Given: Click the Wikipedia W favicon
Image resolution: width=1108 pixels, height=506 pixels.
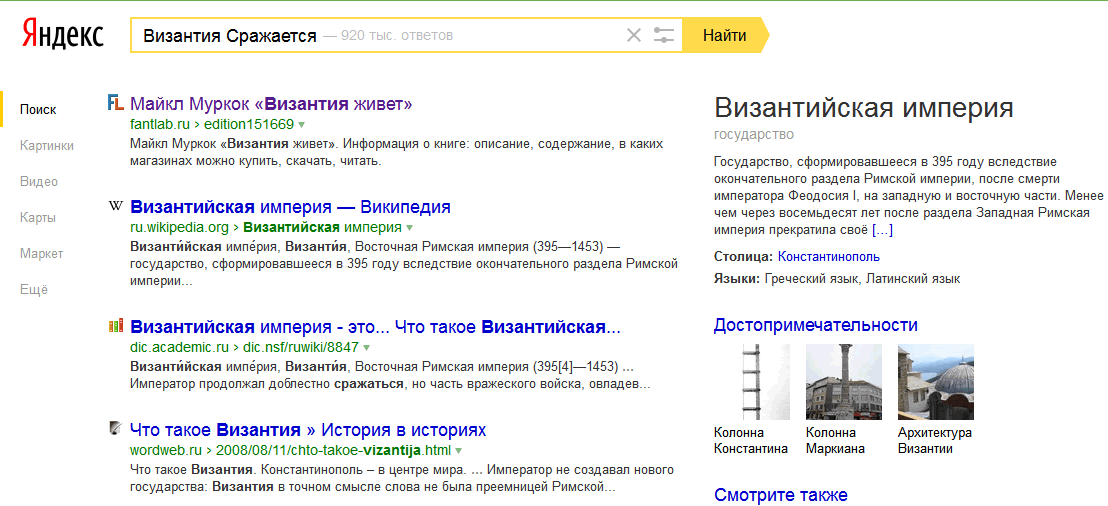Looking at the screenshot, I should point(115,206).
